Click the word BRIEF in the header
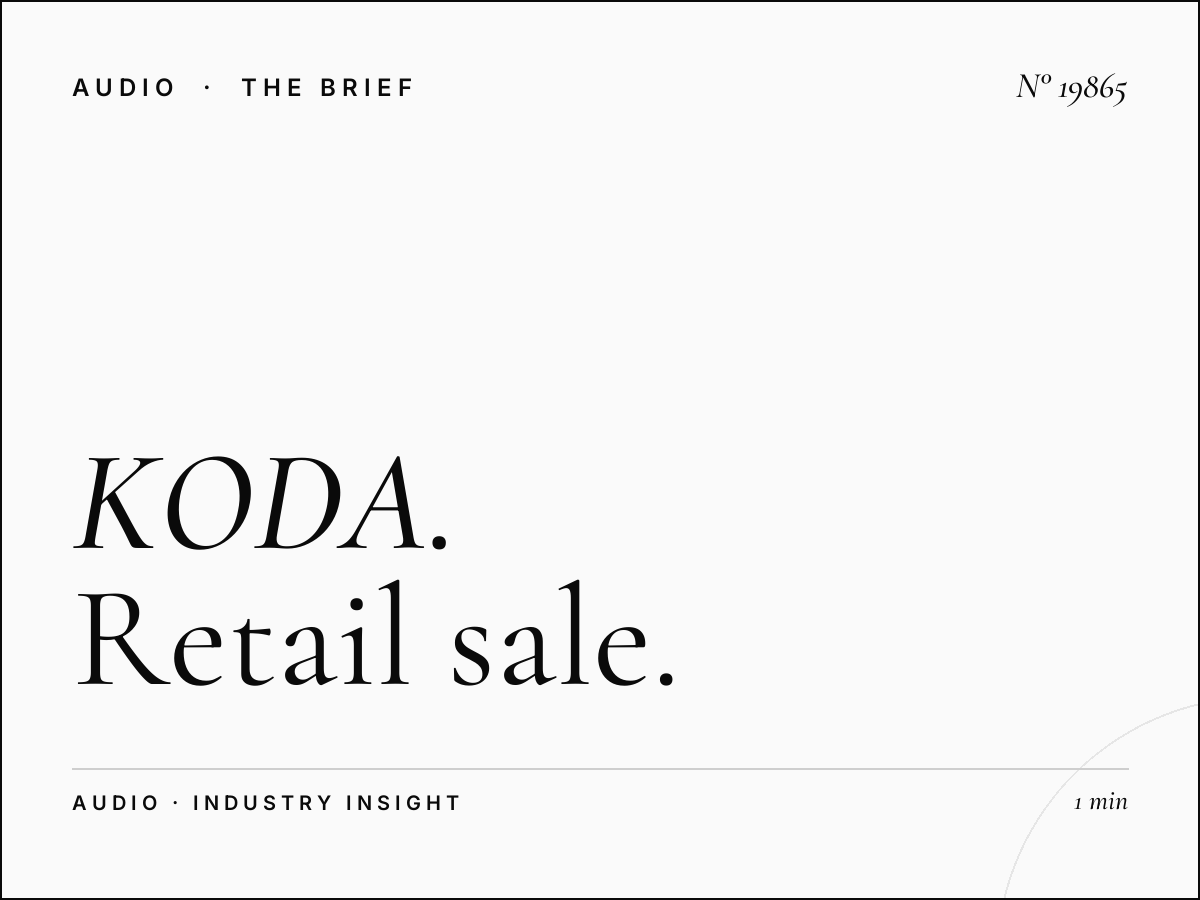This screenshot has width=1200, height=900. 367,88
